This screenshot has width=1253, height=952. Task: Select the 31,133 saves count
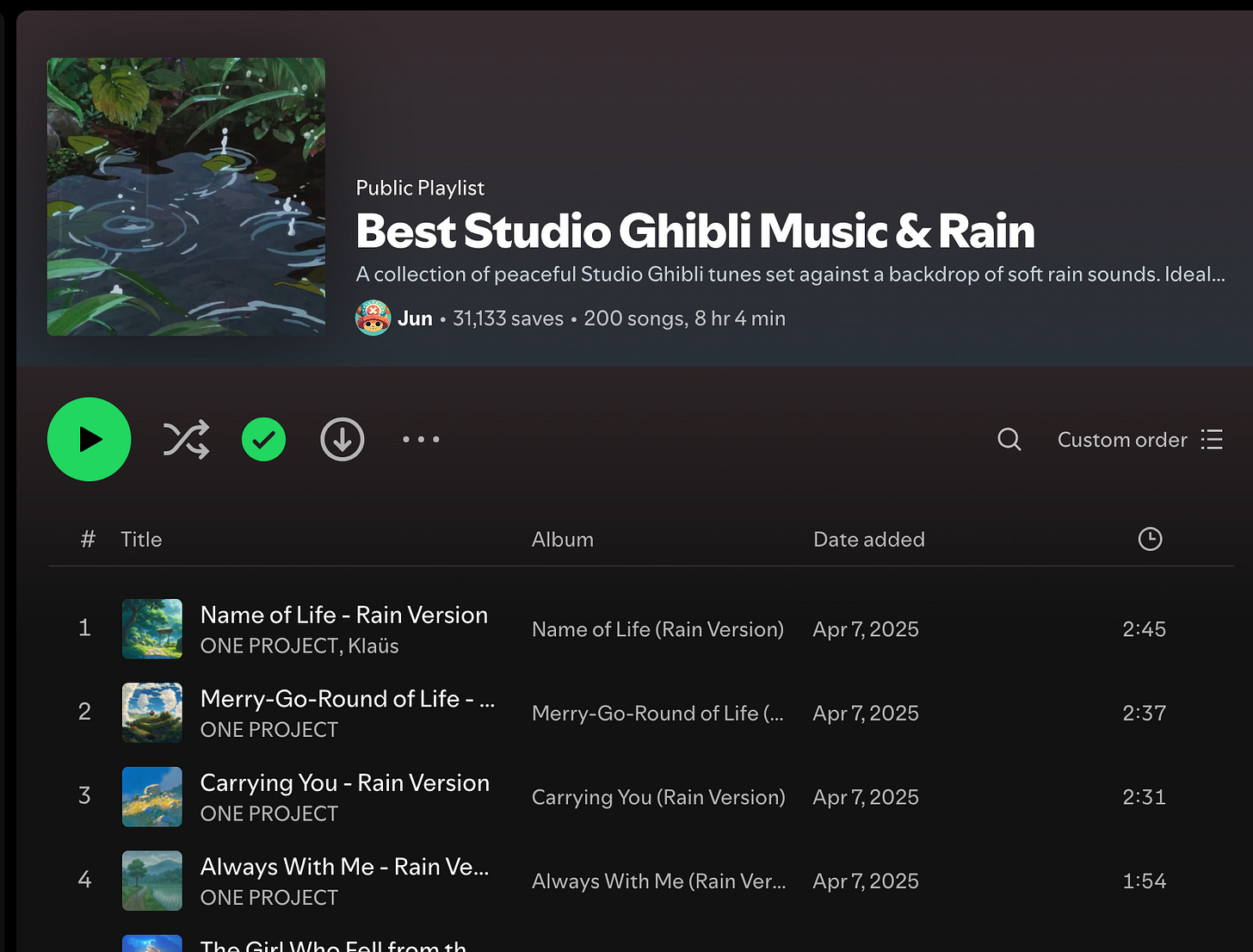[x=509, y=318]
